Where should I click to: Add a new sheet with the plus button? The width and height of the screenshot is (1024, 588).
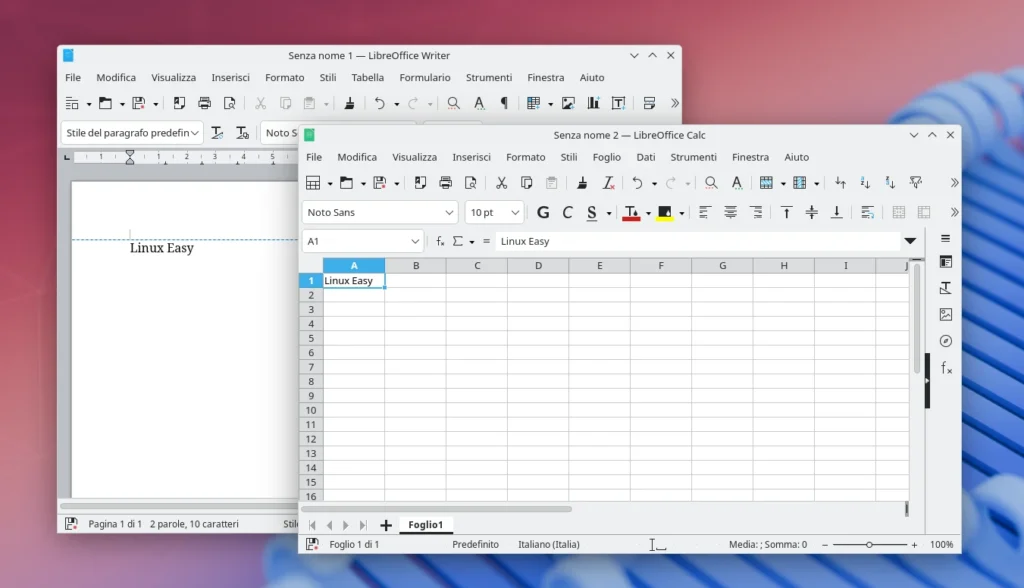[x=385, y=524]
